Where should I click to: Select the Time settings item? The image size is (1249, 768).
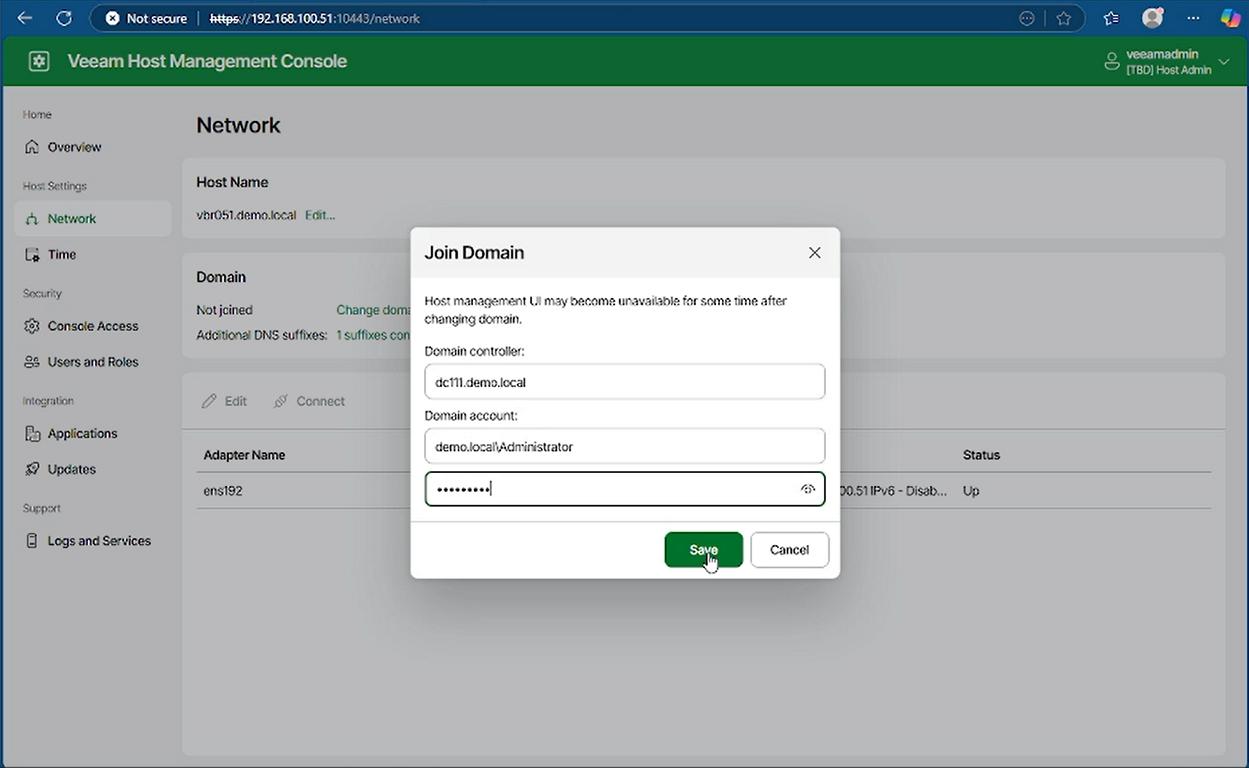point(62,255)
